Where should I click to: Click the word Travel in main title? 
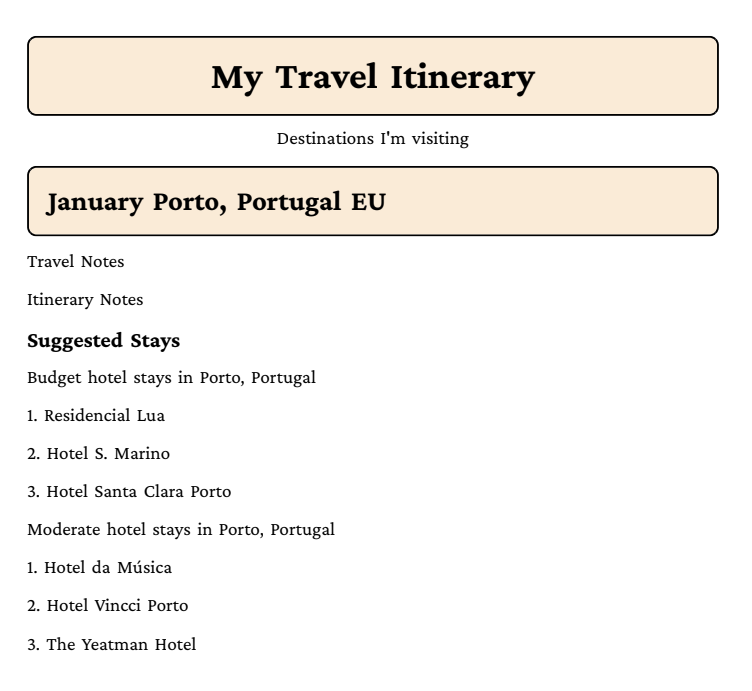coord(326,77)
